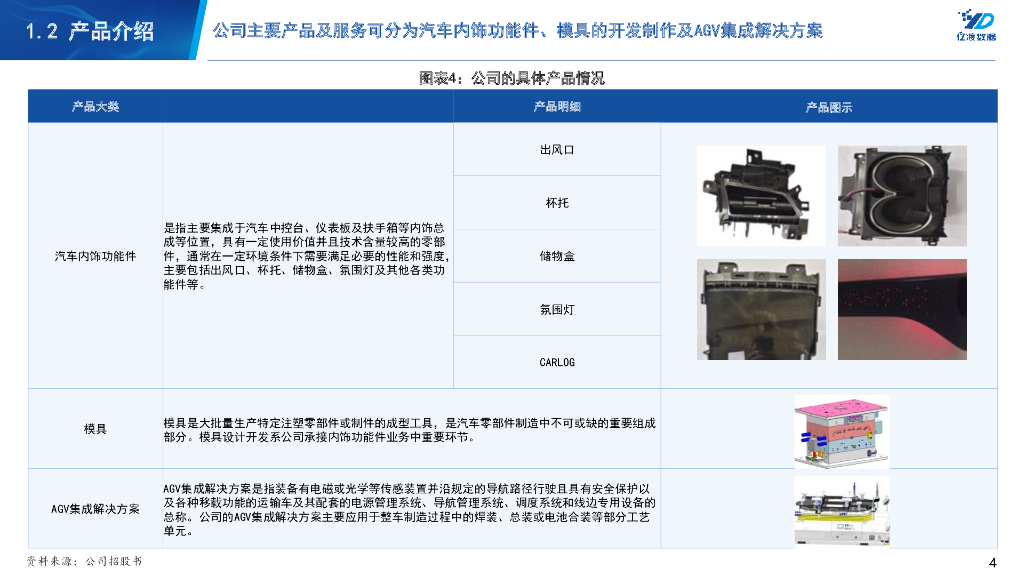Click the '储物盒' detail cell
This screenshot has width=1024, height=576.
[557, 256]
